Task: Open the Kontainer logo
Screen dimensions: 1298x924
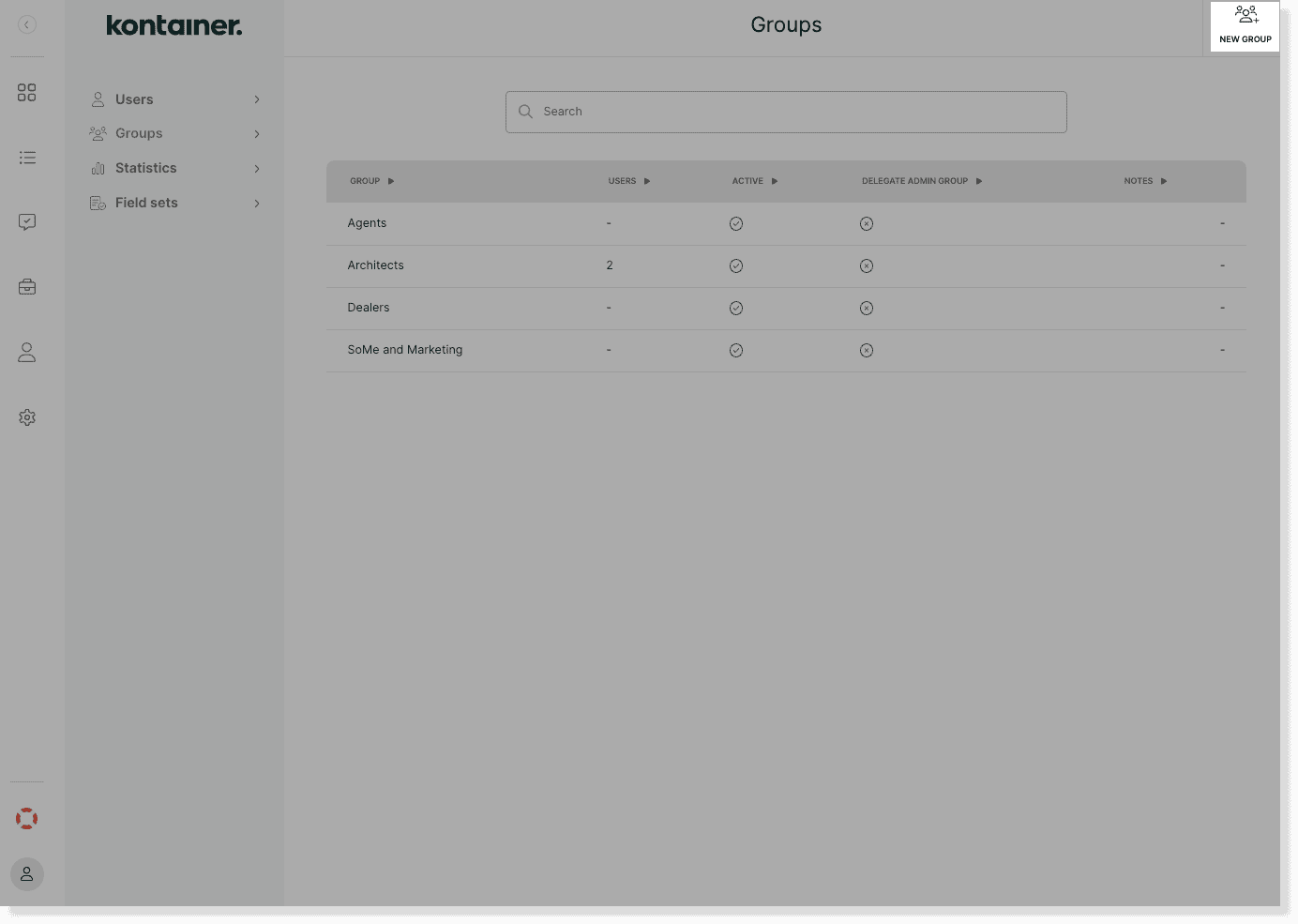Action: tap(174, 25)
